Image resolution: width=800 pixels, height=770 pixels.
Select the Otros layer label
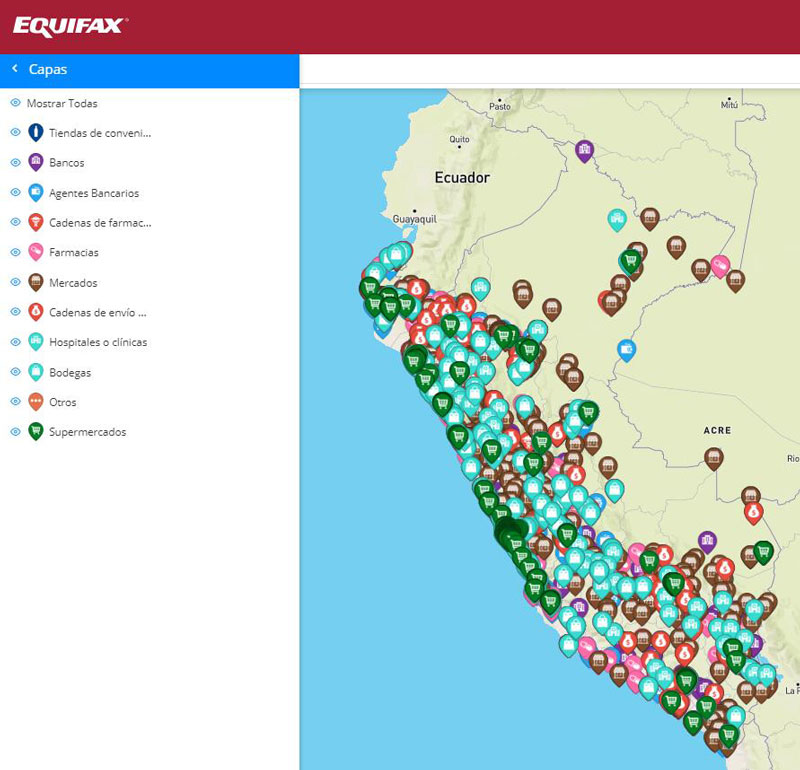pos(63,402)
